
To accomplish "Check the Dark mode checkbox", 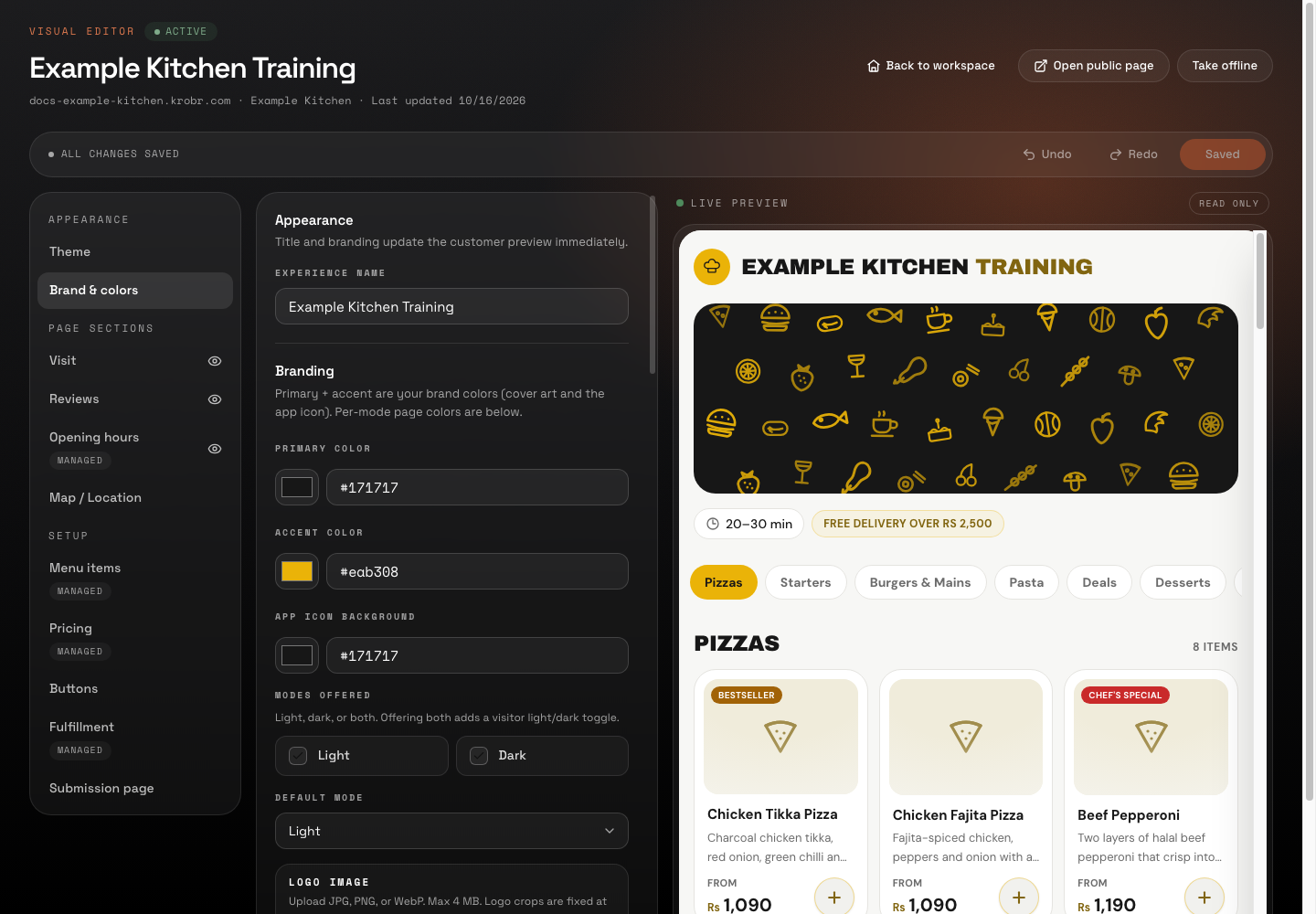I will 479,756.
